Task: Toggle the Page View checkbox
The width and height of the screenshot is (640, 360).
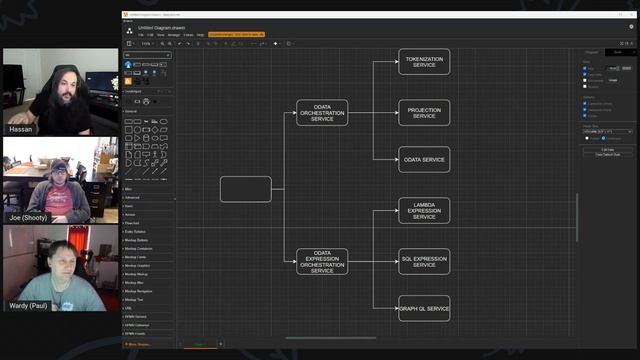Action: (x=585, y=74)
